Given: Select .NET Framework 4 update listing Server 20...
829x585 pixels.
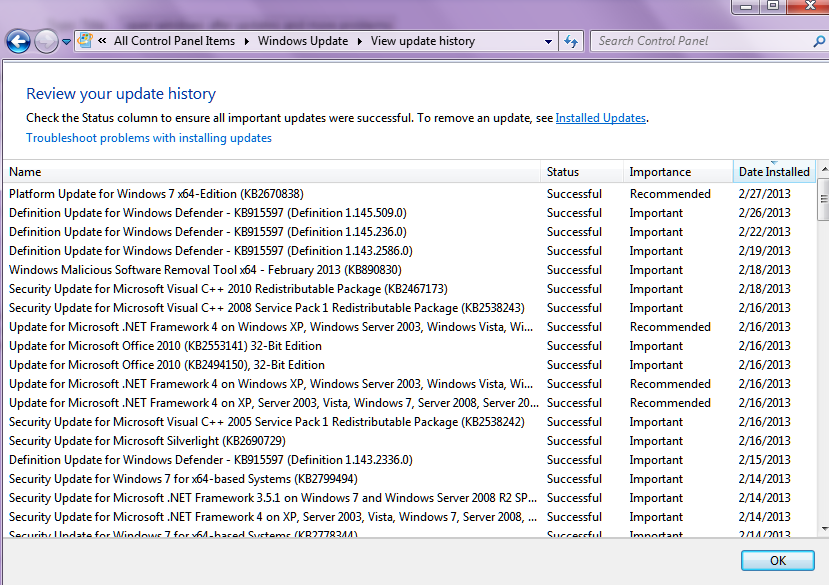Looking at the screenshot, I should 409,403.
